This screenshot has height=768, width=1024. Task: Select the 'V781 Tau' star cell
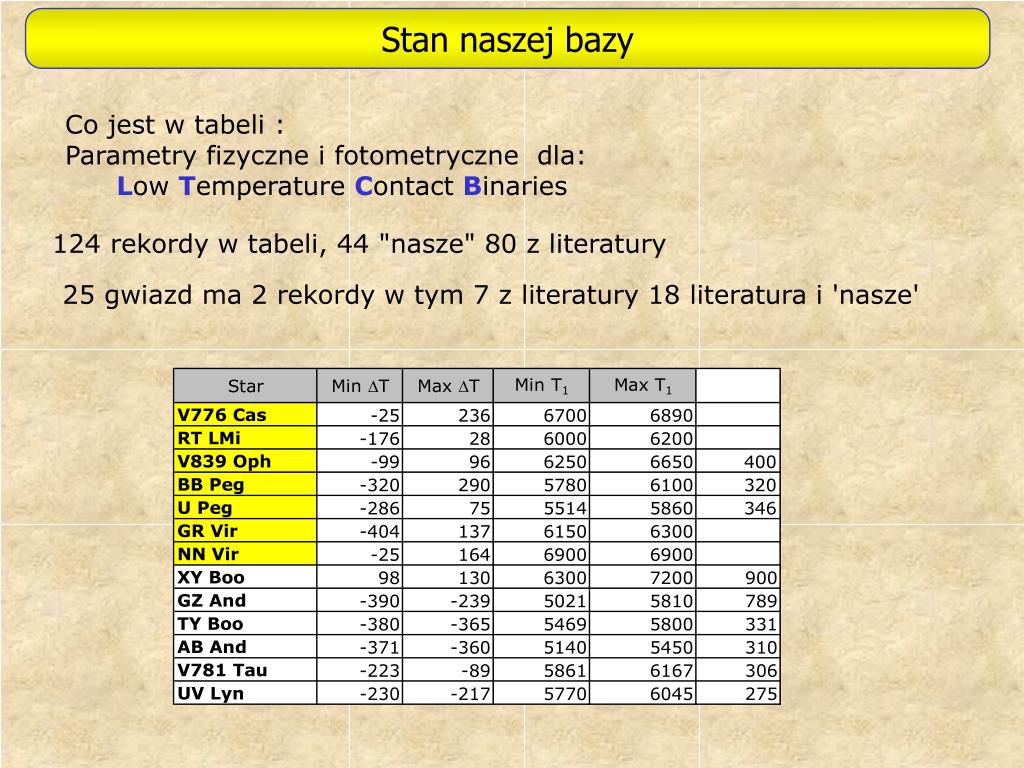tap(246, 669)
